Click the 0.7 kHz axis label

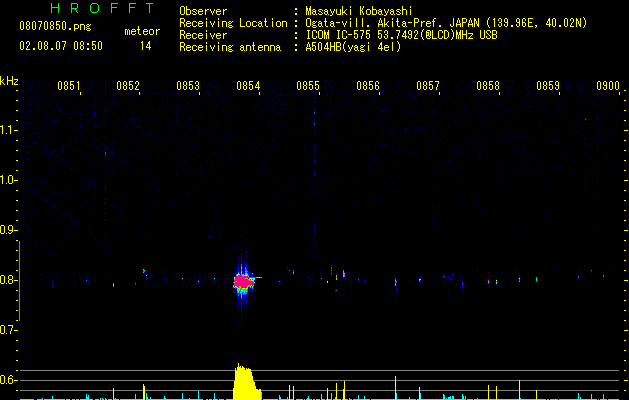point(9,330)
